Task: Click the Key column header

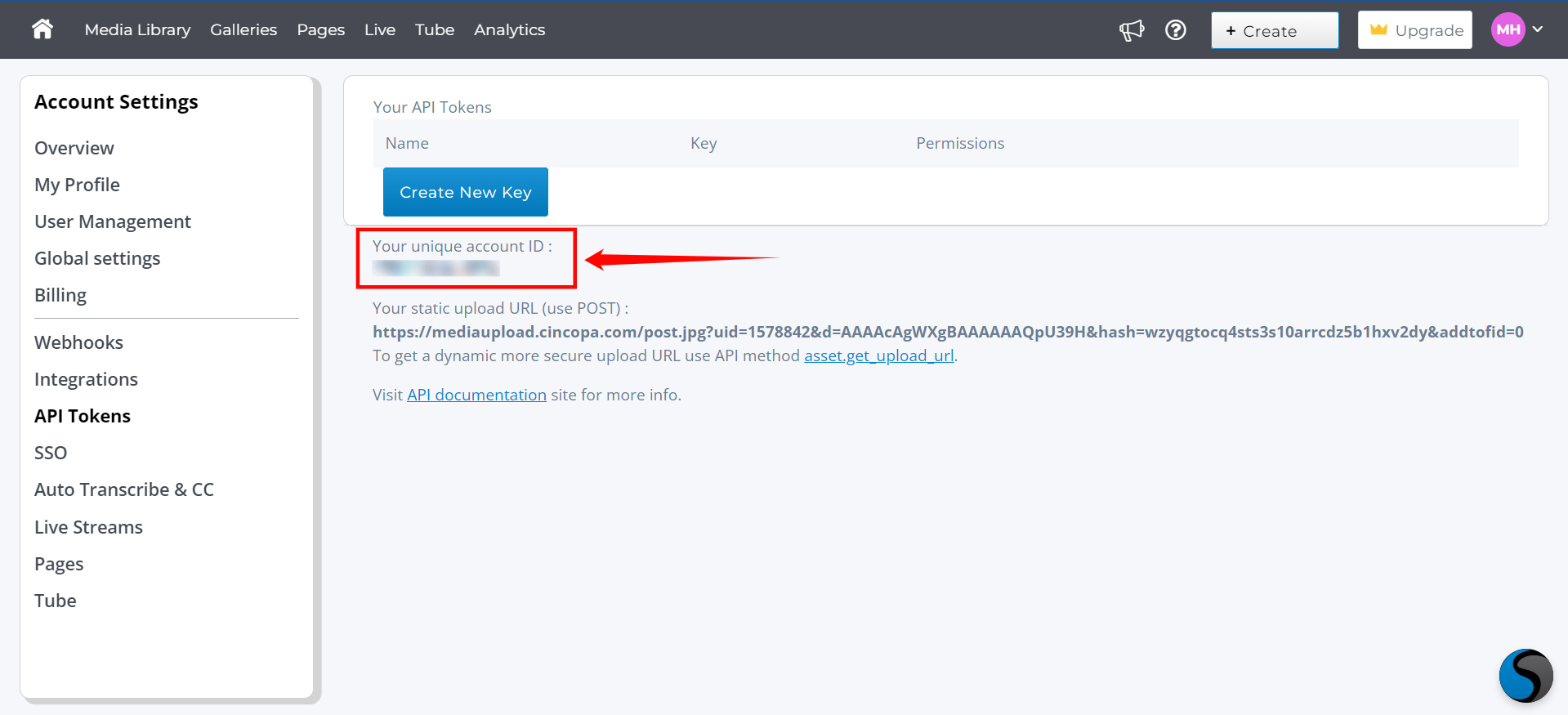Action: (704, 143)
